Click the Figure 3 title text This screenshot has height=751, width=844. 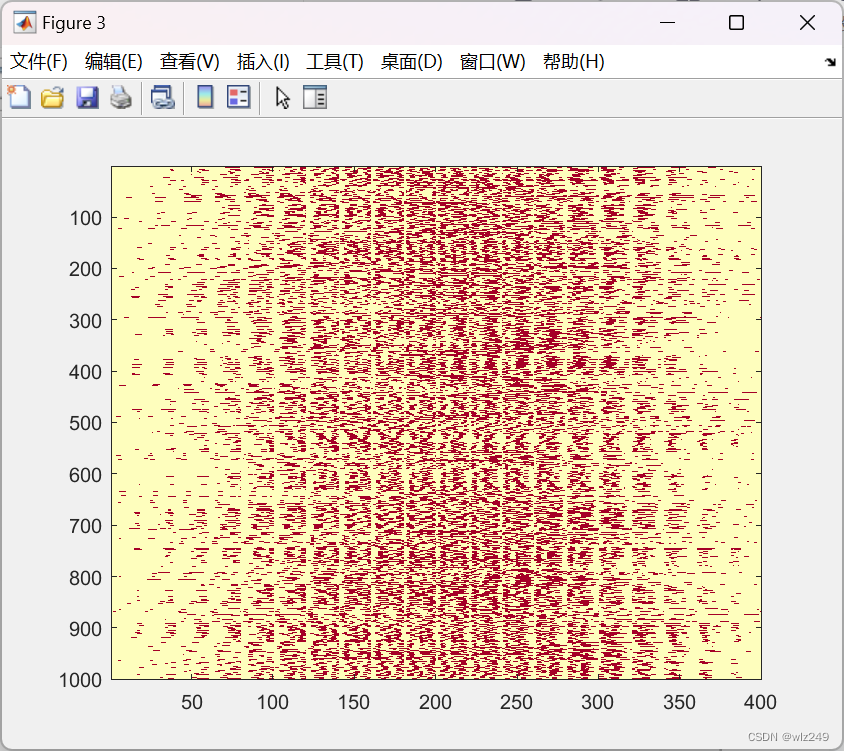(x=74, y=23)
